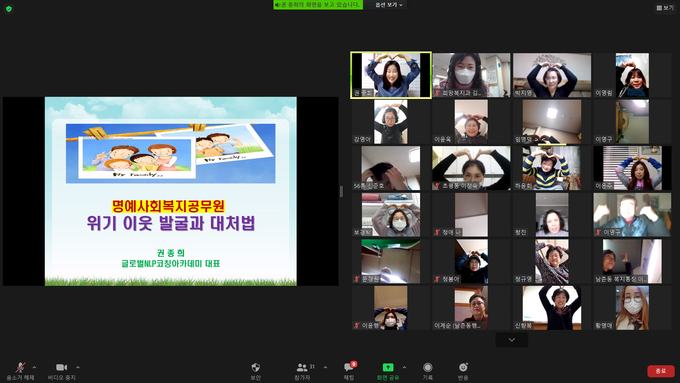Start recording with the 기록 icon
The image size is (680, 383).
(x=428, y=367)
